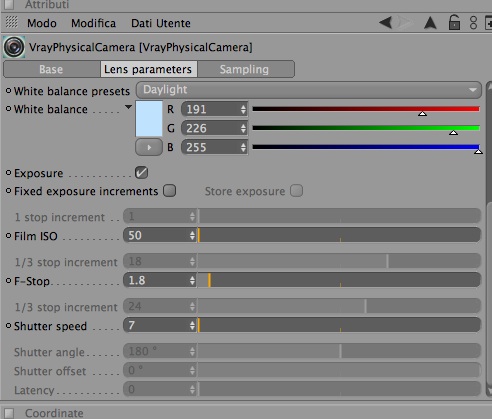Click the color mode arrow button beside B

click(149, 147)
